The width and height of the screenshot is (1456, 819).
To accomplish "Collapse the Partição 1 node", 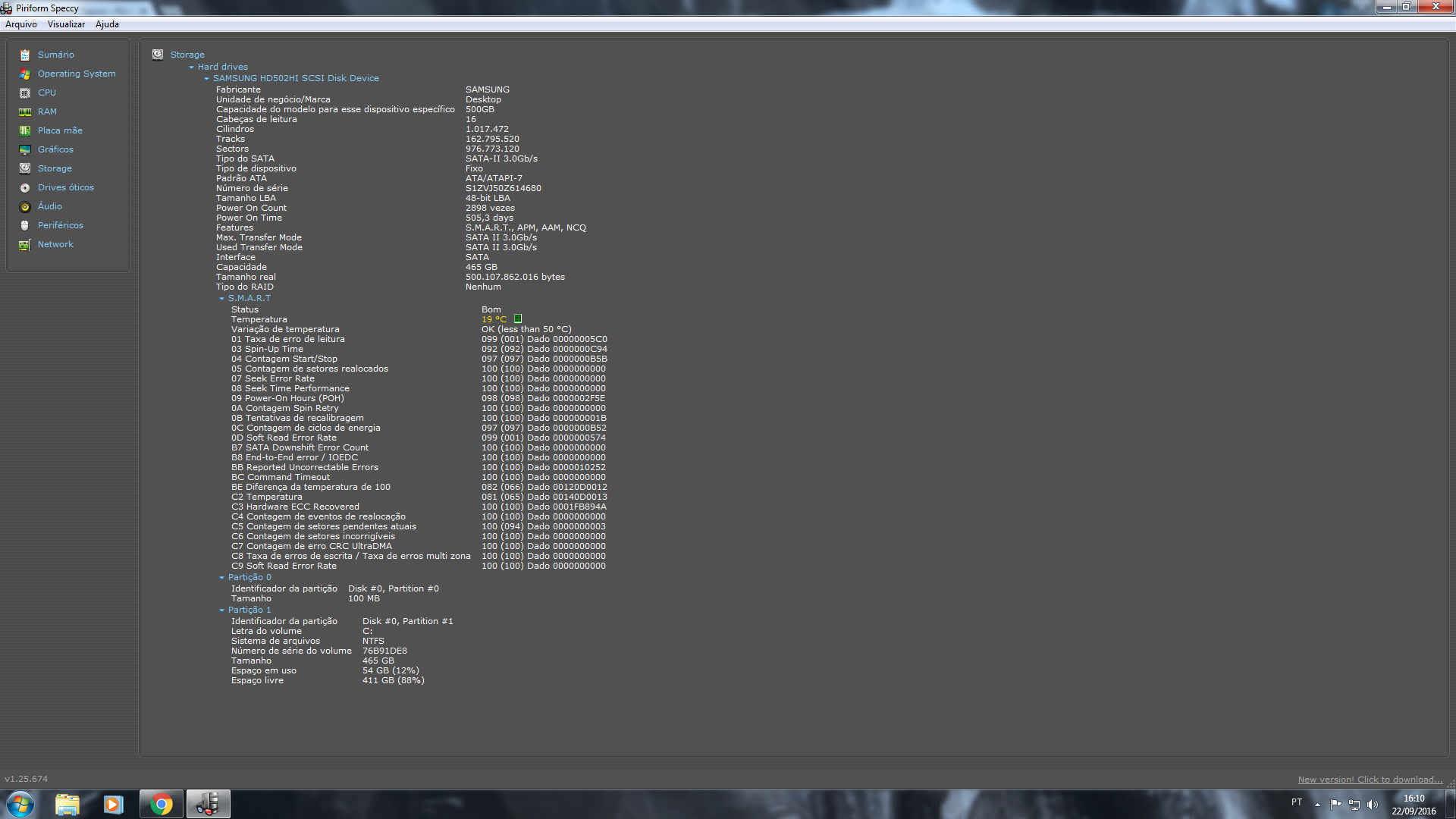I will (x=221, y=610).
